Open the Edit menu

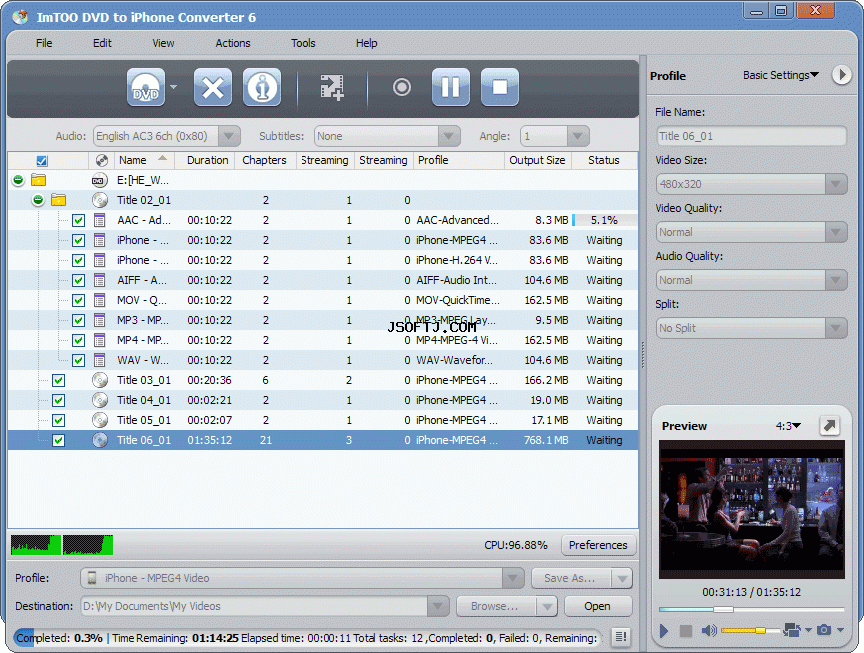[102, 43]
